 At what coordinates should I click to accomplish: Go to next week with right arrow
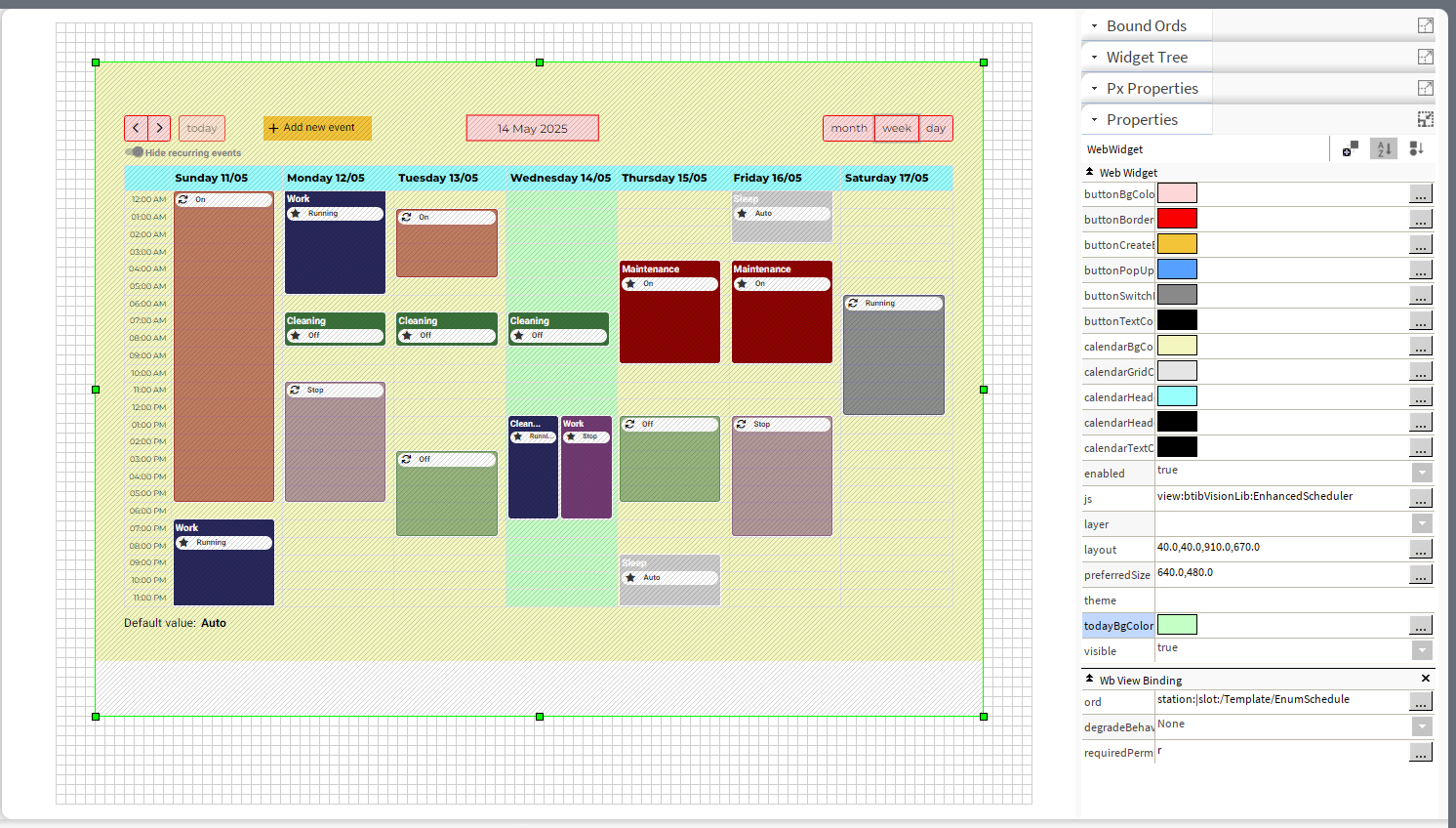click(160, 128)
